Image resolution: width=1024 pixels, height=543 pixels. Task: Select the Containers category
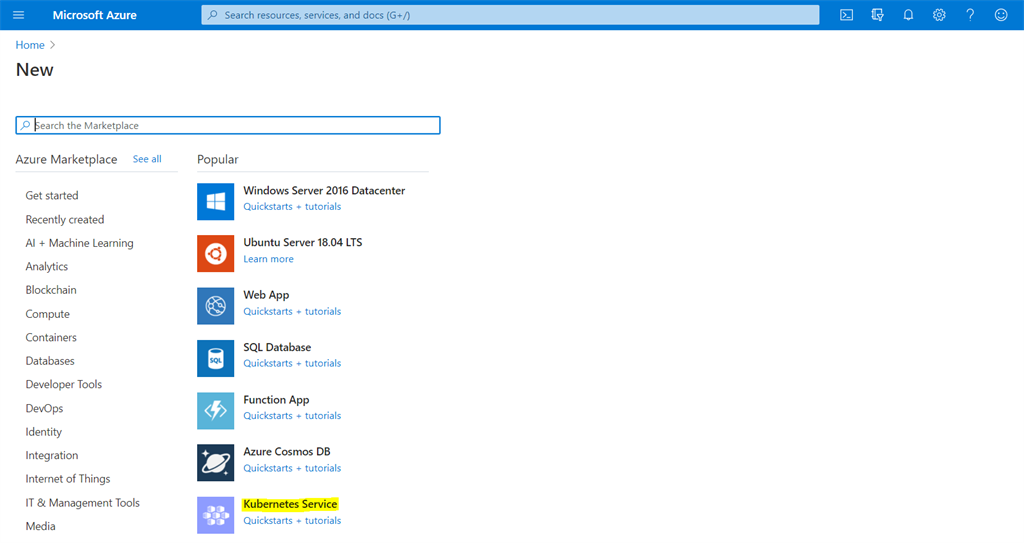click(51, 337)
